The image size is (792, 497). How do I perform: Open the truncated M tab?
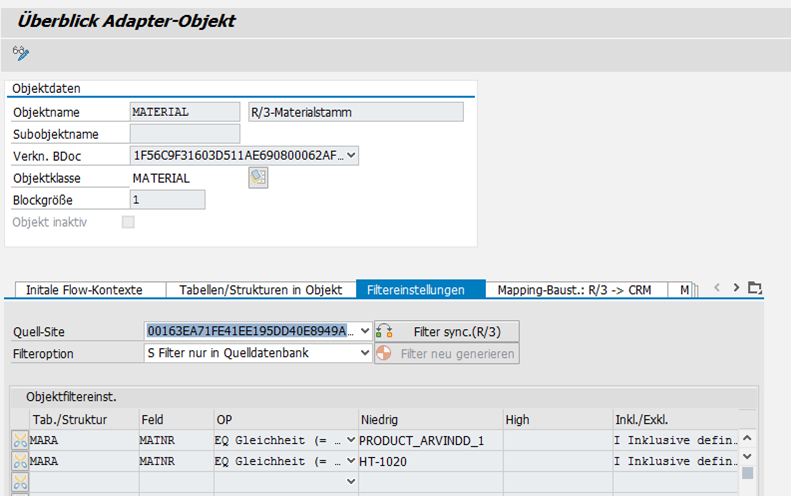point(683,290)
